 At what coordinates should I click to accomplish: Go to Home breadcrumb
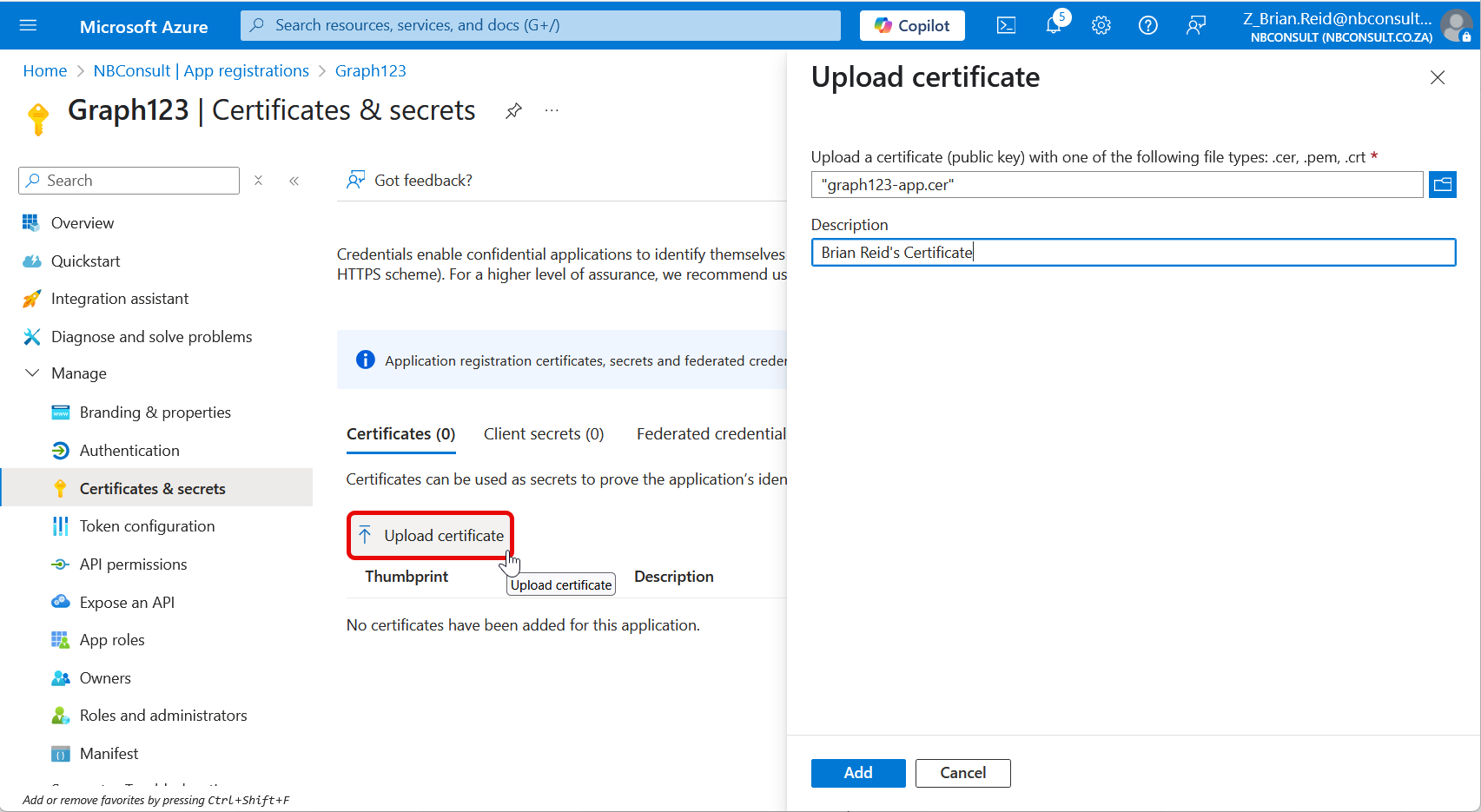(x=45, y=71)
